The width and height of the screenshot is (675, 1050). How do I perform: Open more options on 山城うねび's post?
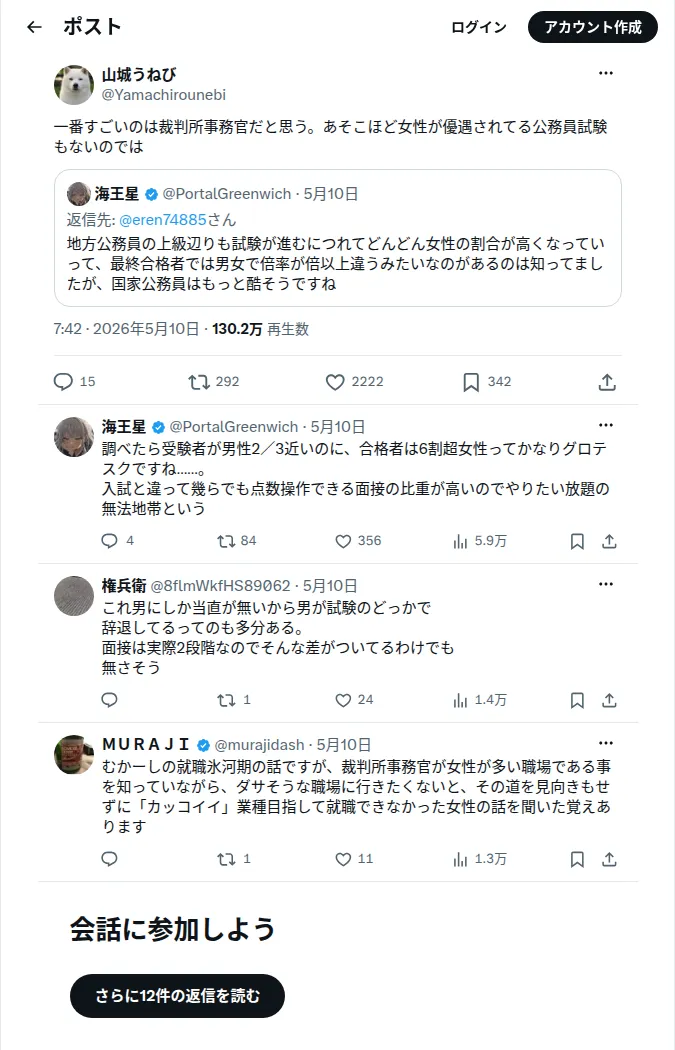click(606, 73)
